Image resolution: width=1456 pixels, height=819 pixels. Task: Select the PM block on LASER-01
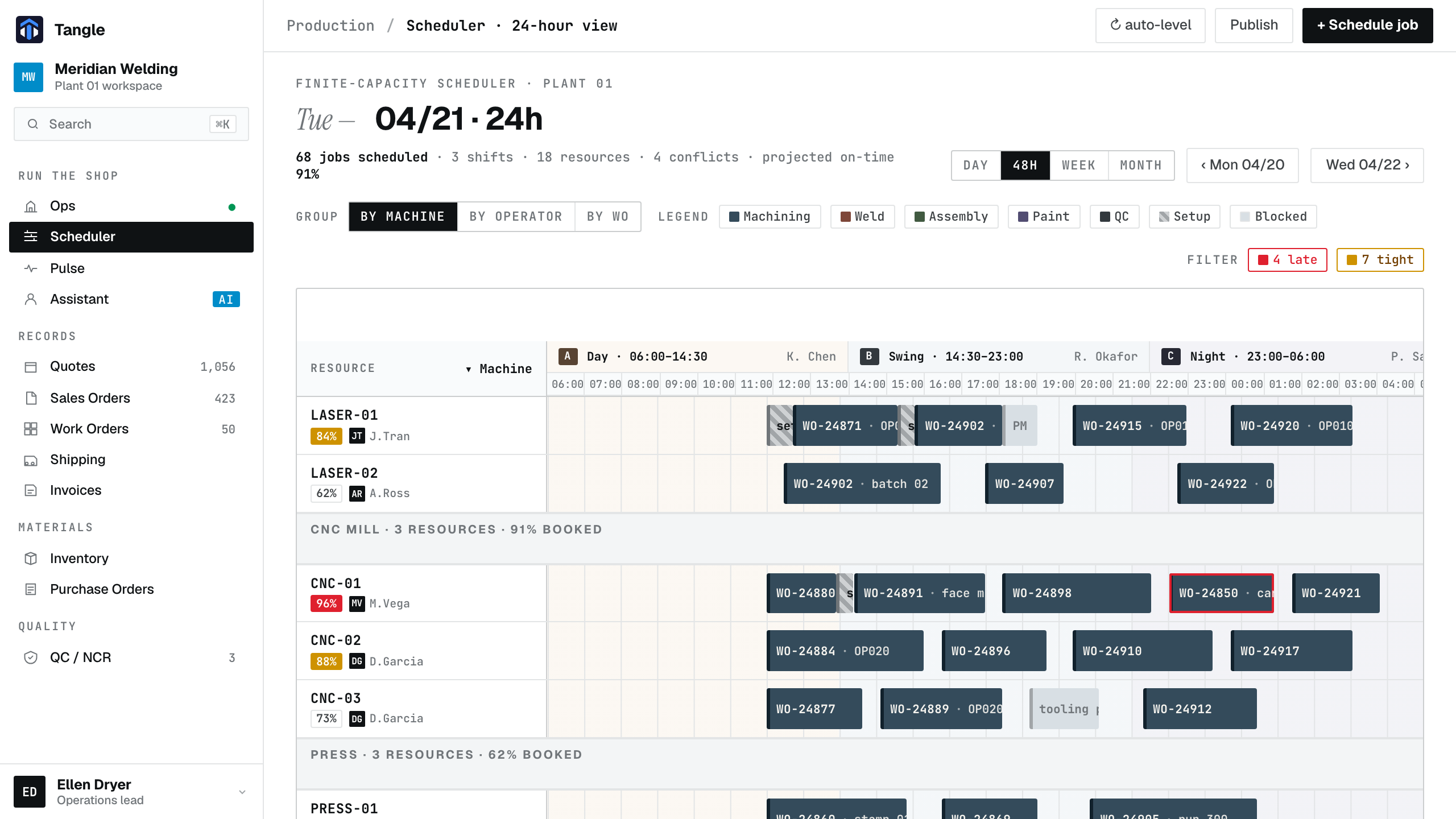(x=1020, y=425)
